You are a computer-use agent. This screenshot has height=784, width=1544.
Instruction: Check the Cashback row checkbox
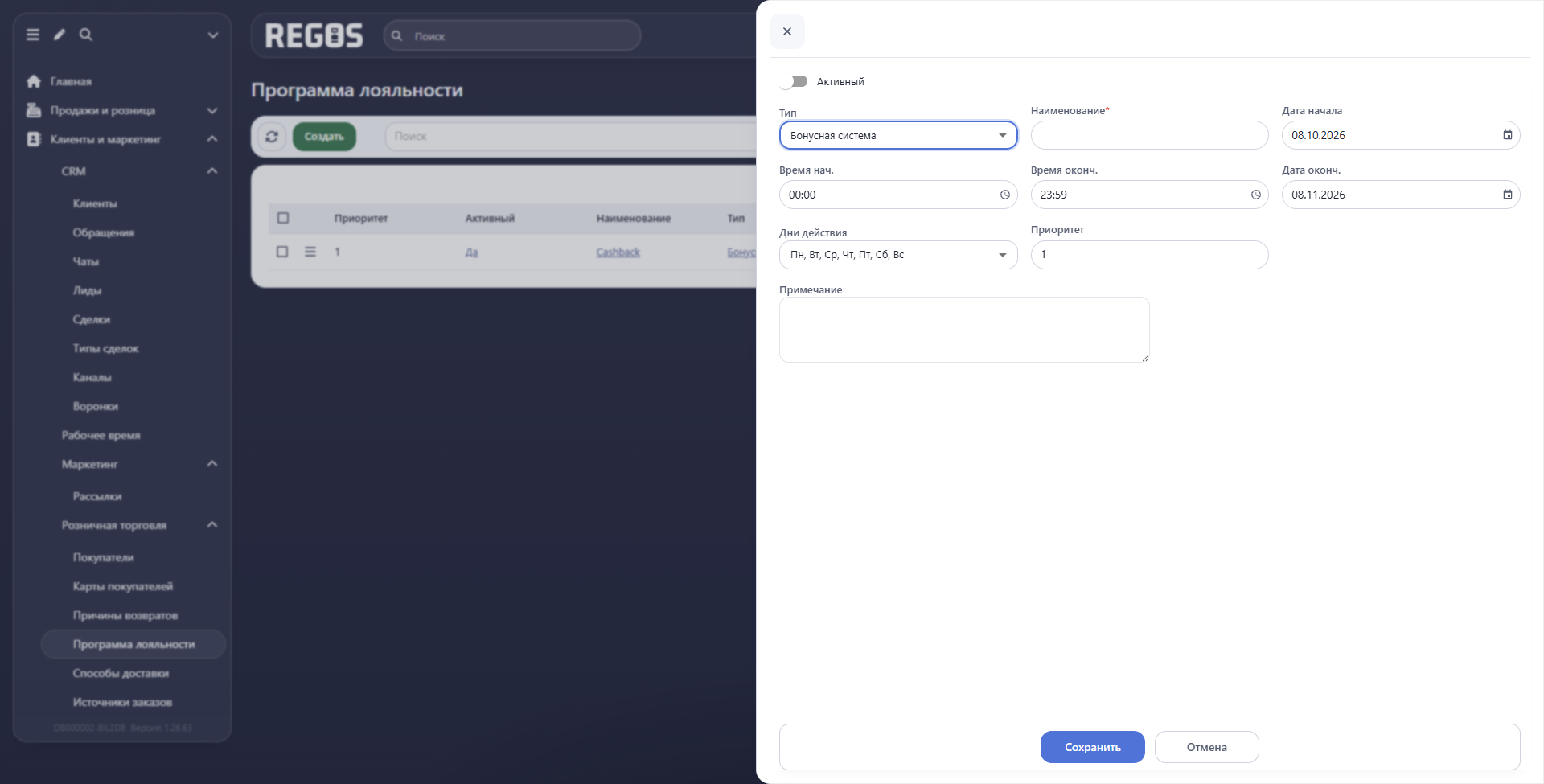tap(282, 252)
